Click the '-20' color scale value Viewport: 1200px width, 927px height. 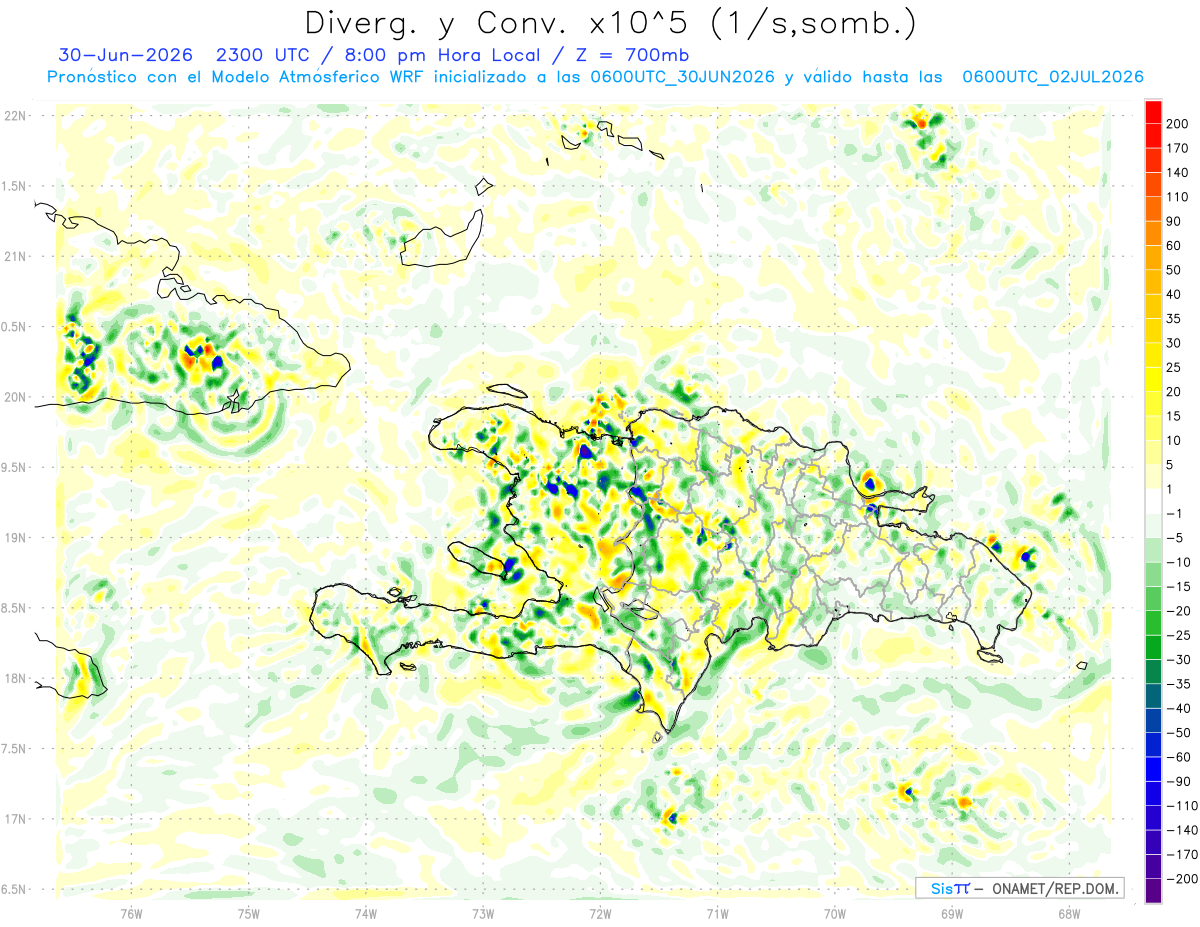pos(1178,611)
